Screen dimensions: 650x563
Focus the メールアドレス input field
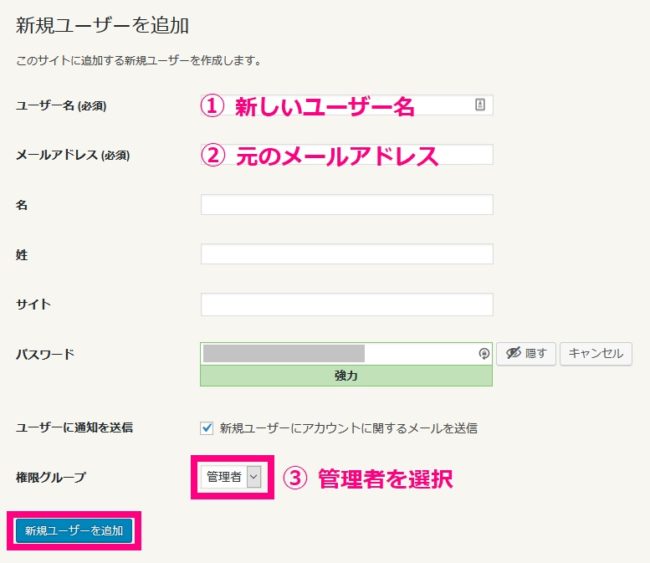pos(347,154)
